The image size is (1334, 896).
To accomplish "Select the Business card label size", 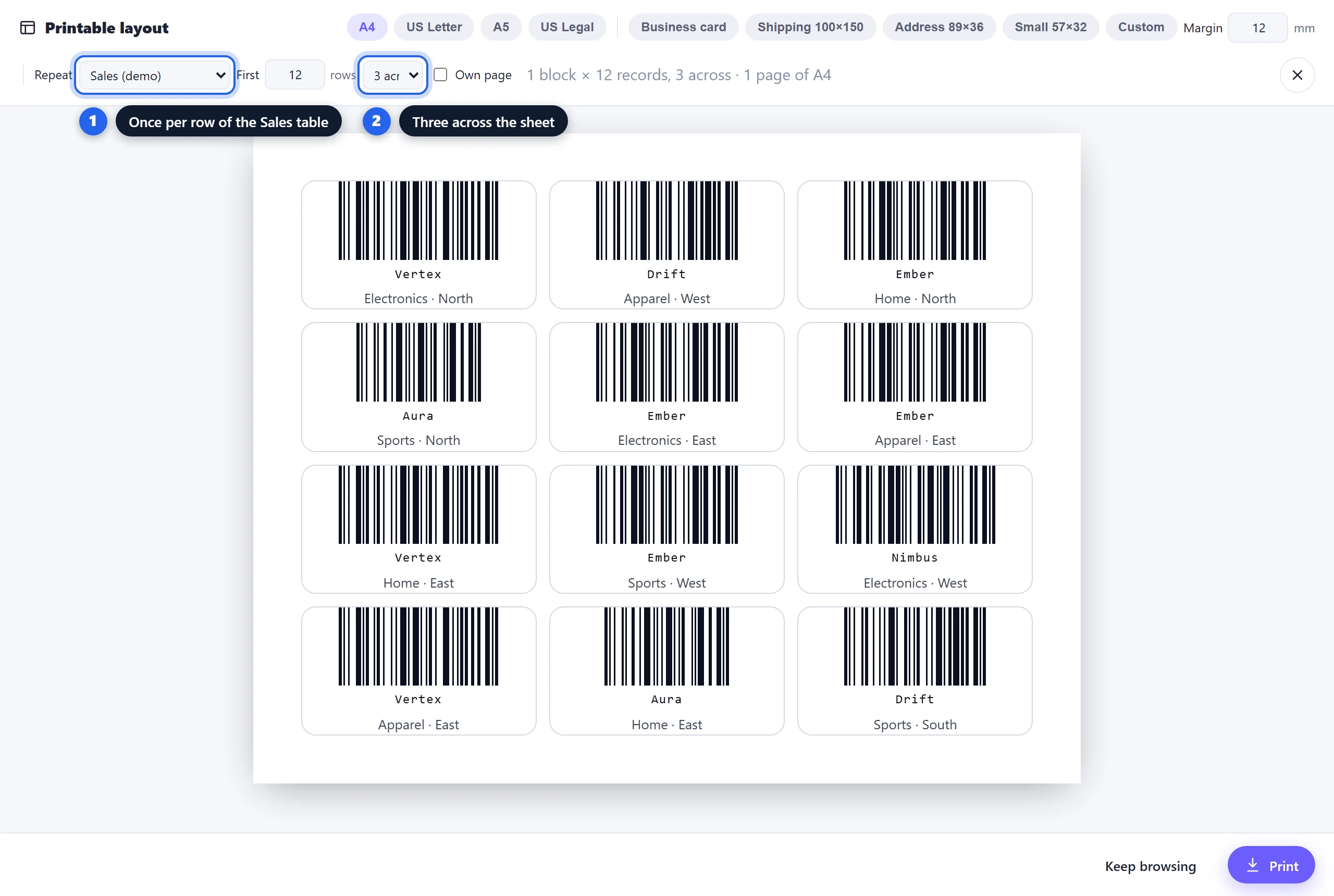I will (x=683, y=27).
